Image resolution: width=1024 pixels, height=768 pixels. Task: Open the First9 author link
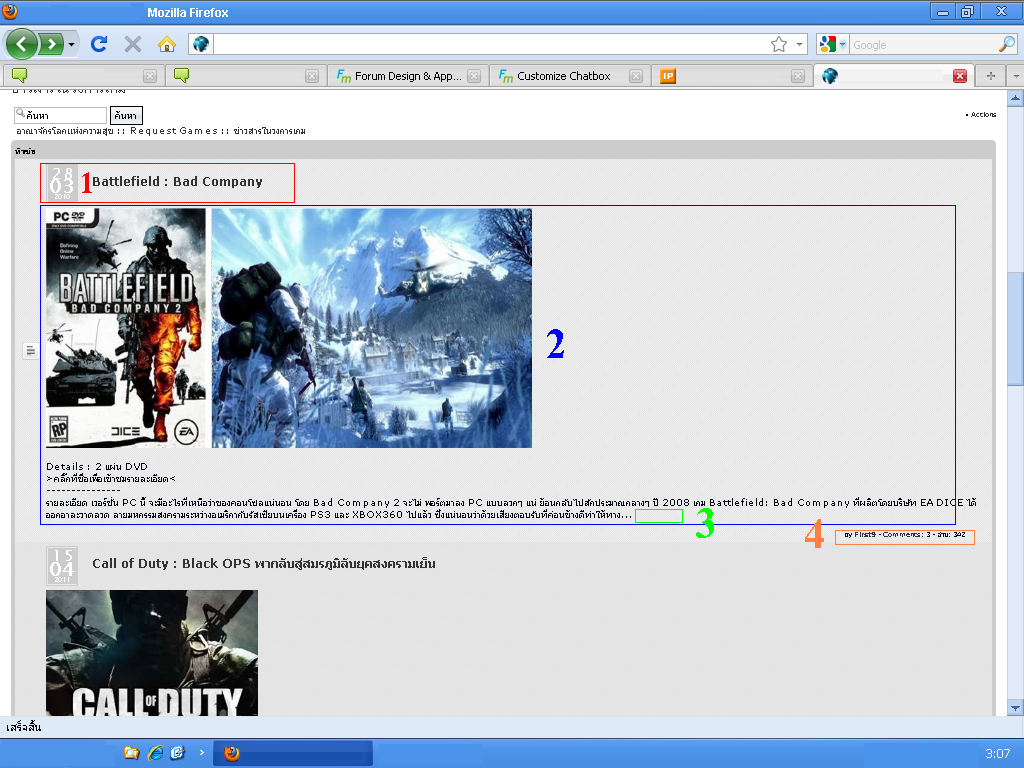(x=865, y=535)
